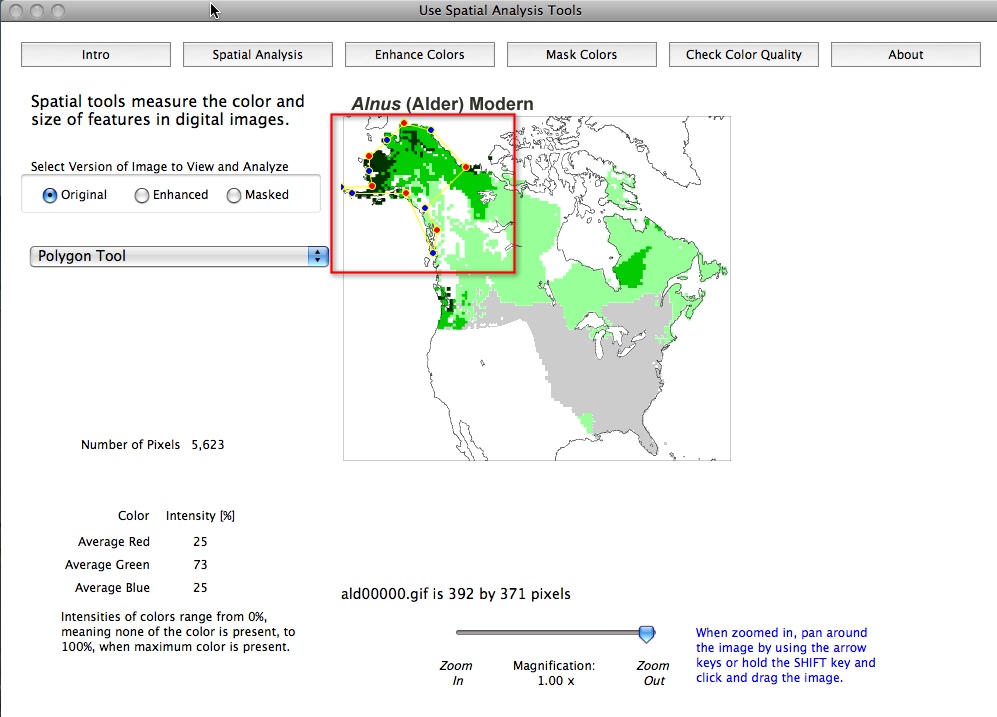The height and width of the screenshot is (717, 997).
Task: Open the Enhance Colors tab
Action: [x=419, y=54]
